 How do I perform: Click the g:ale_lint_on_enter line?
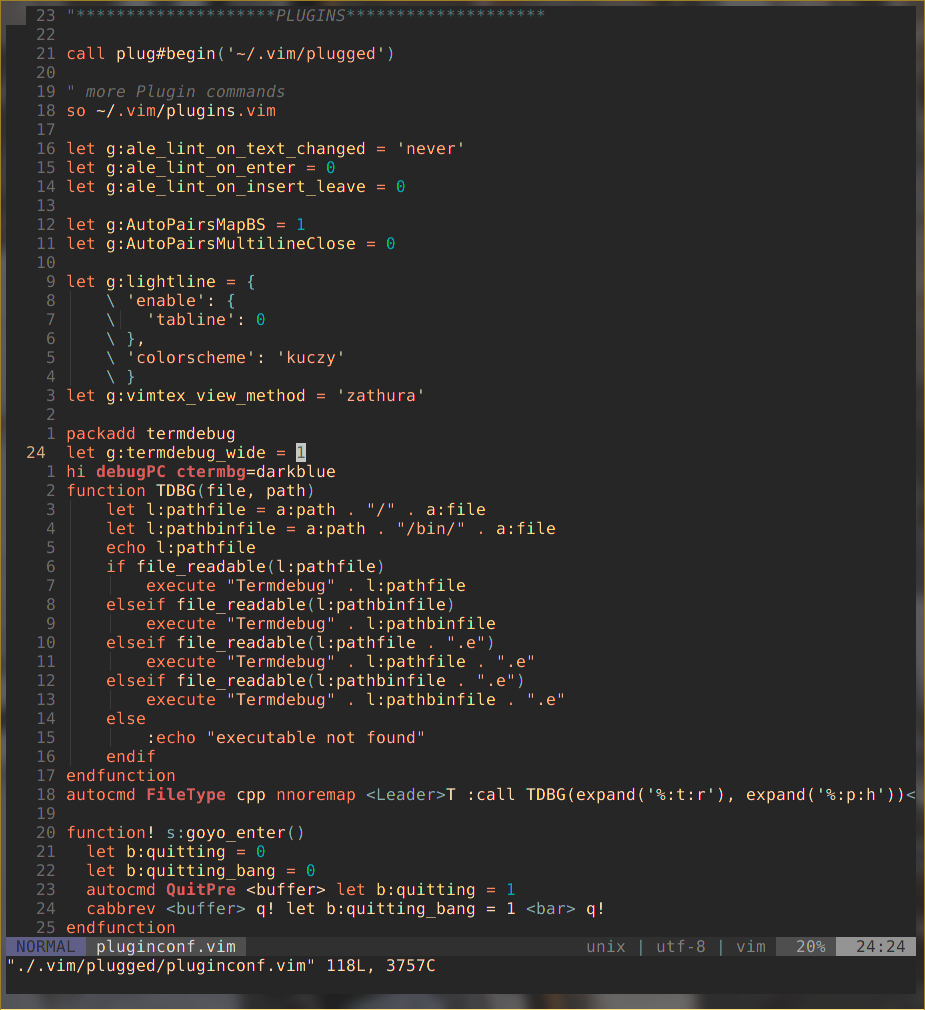click(x=201, y=167)
